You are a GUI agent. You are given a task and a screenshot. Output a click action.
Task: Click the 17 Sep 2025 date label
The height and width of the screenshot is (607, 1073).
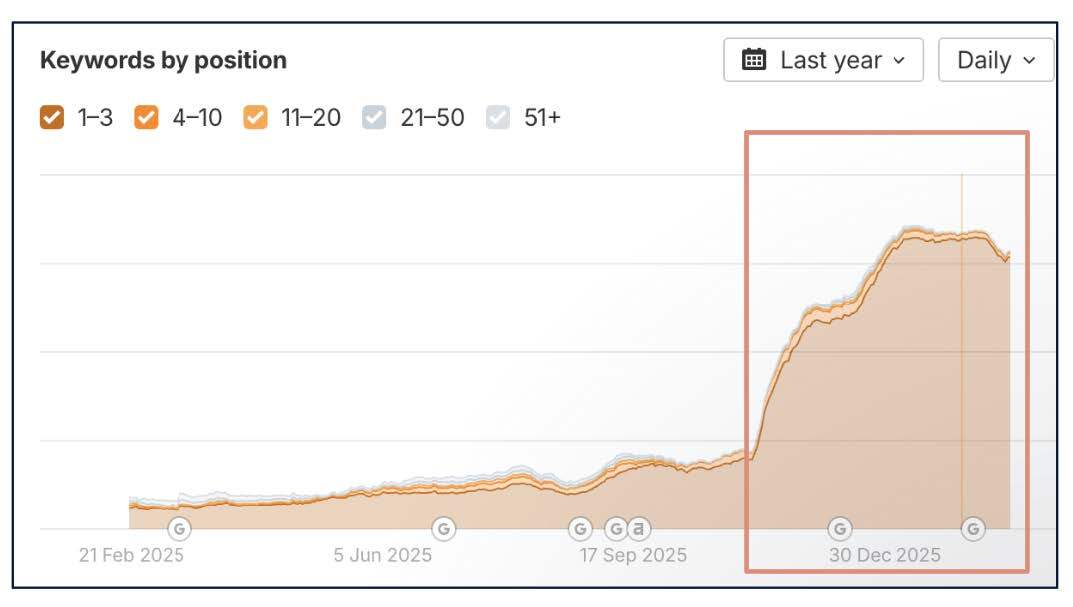tap(634, 555)
